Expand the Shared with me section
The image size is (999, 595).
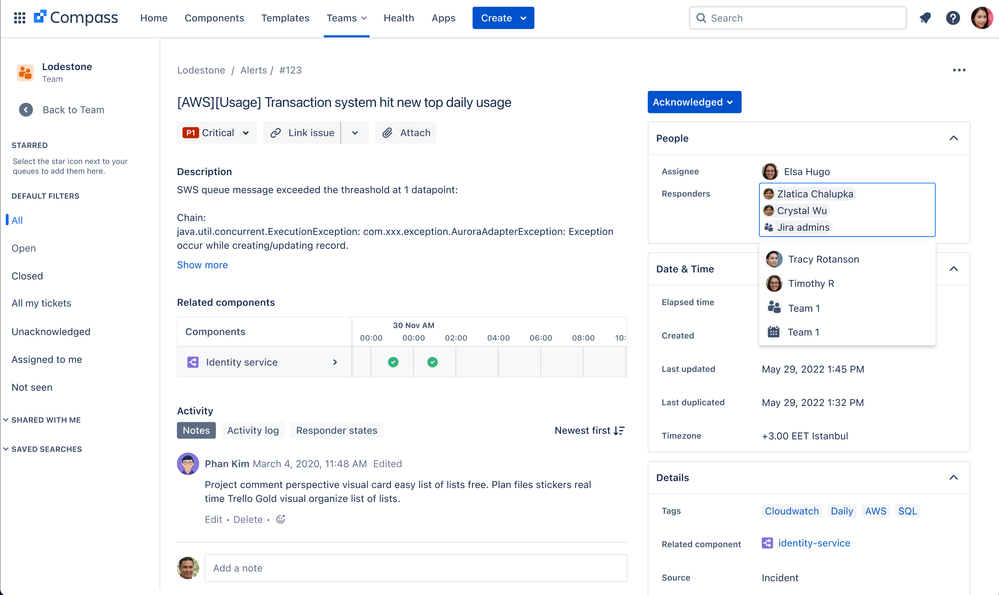(x=42, y=420)
